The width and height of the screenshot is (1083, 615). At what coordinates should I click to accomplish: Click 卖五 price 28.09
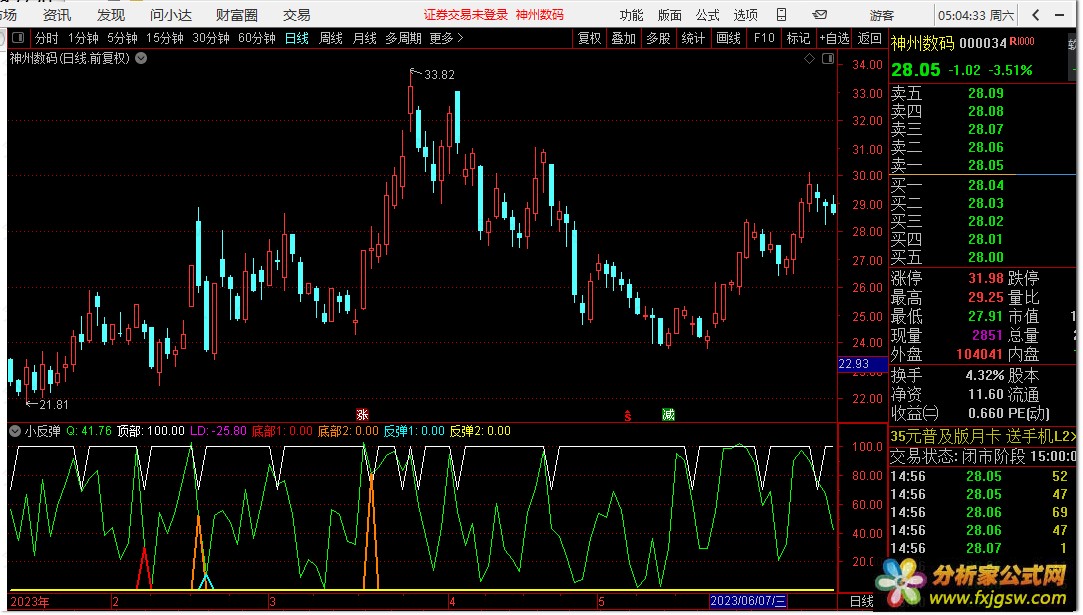(x=986, y=93)
